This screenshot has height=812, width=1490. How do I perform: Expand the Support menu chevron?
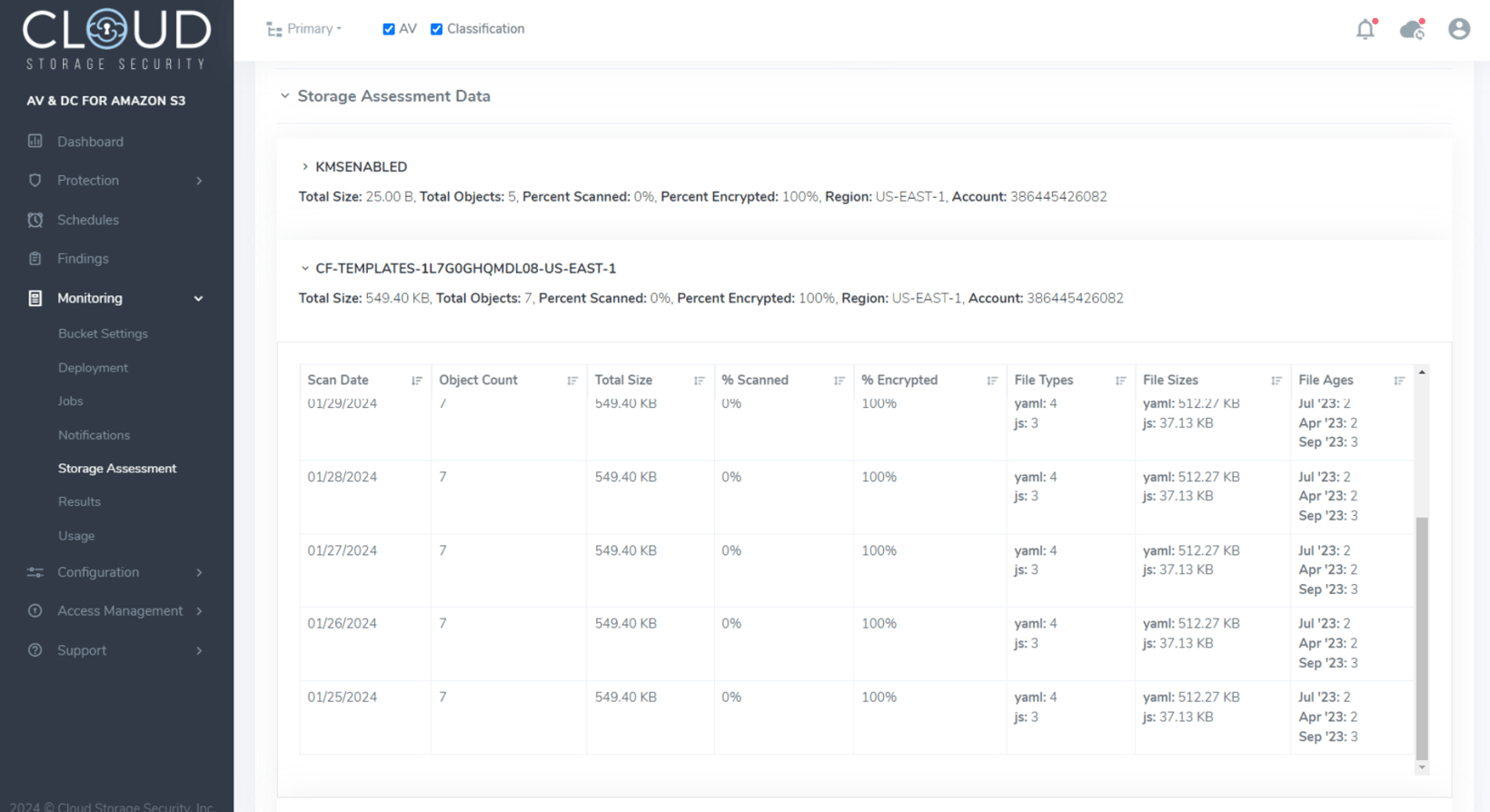click(x=199, y=651)
